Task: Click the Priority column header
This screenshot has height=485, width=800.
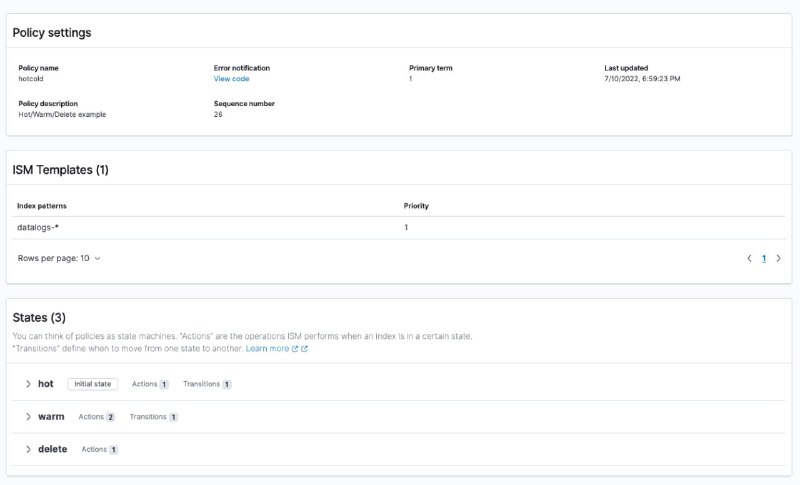Action: (x=416, y=206)
